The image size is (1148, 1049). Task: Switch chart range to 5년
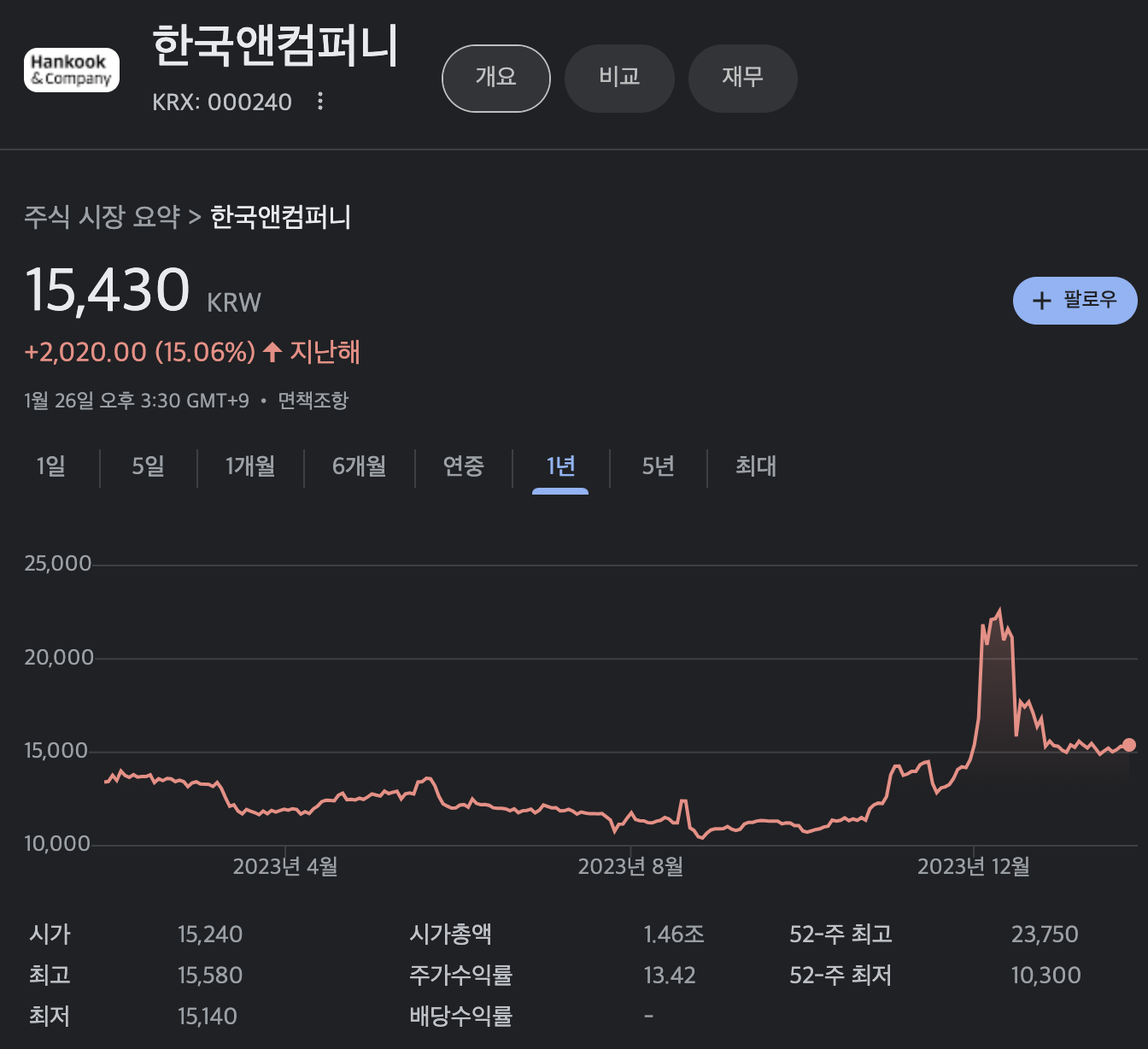coord(659,466)
